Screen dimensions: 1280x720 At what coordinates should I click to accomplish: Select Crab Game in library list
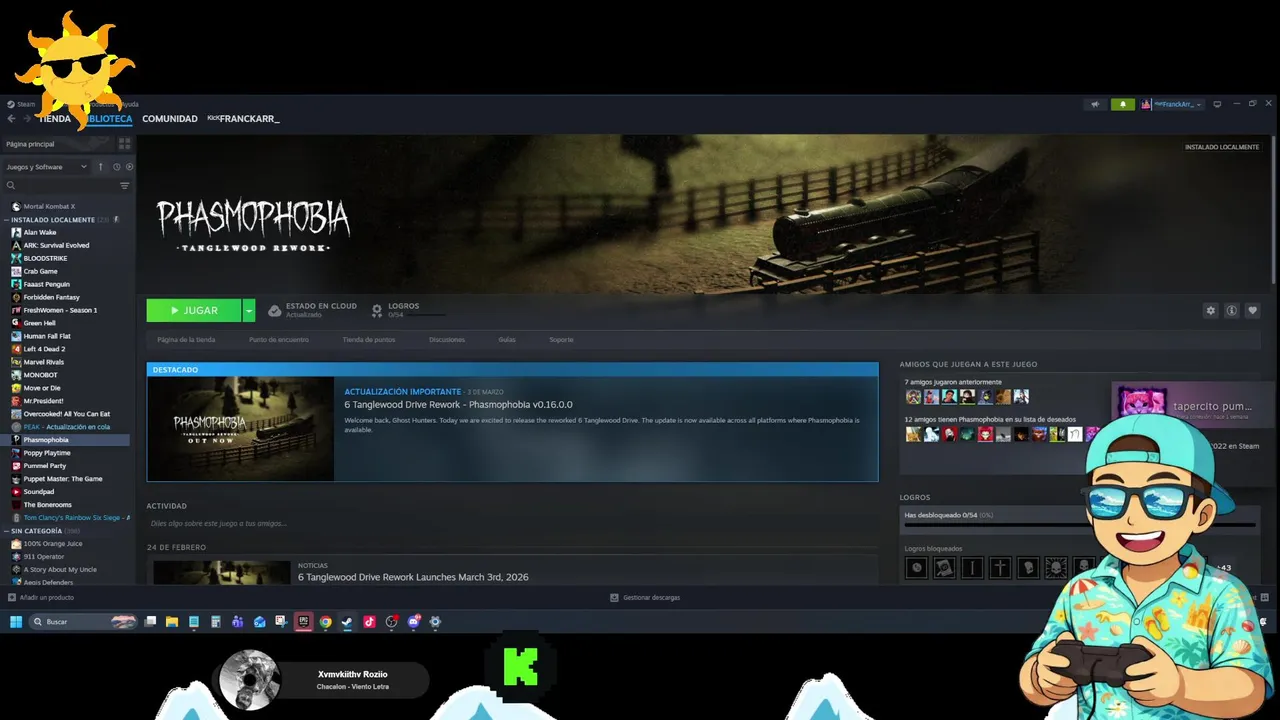coord(41,271)
